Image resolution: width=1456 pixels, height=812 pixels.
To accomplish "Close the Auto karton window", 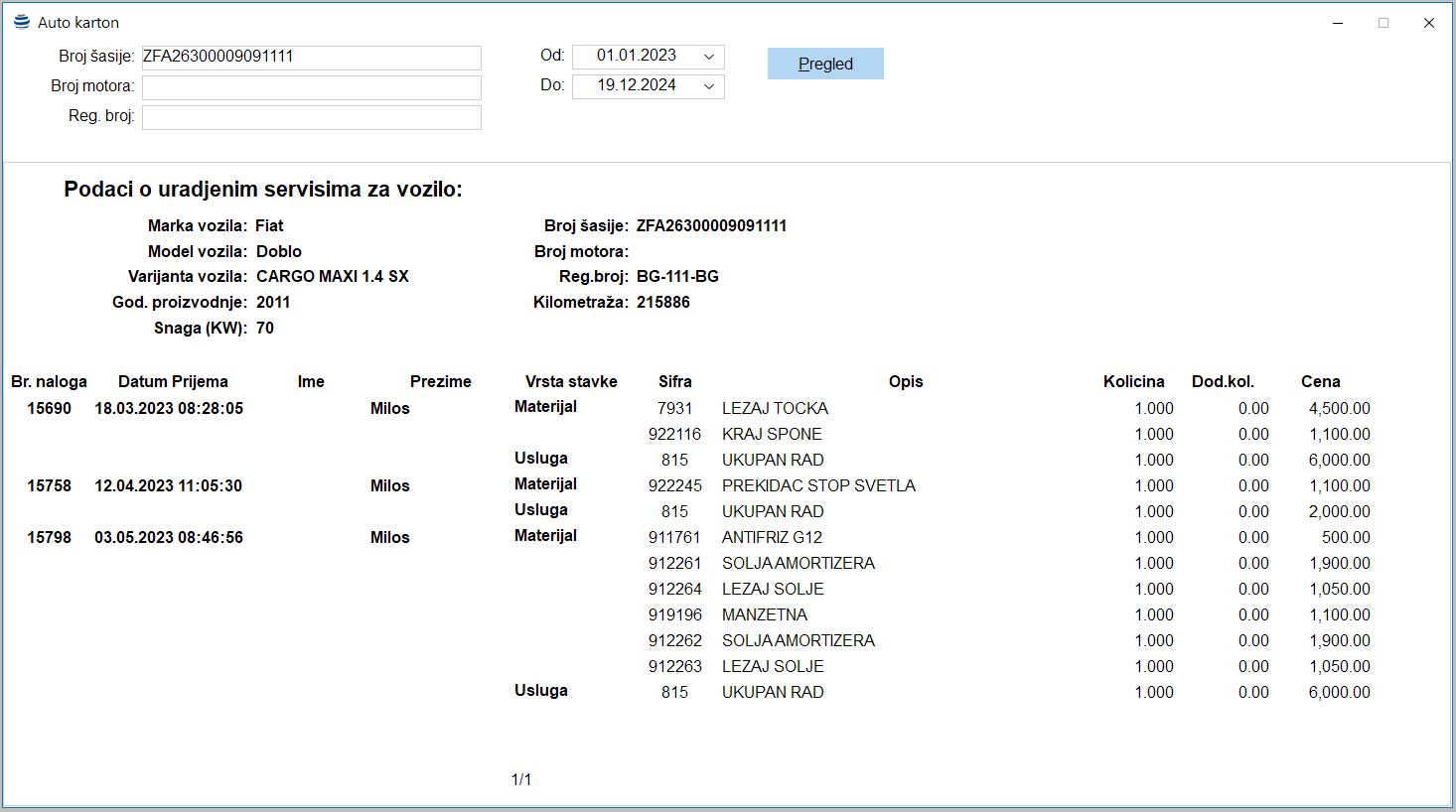I will tap(1429, 23).
